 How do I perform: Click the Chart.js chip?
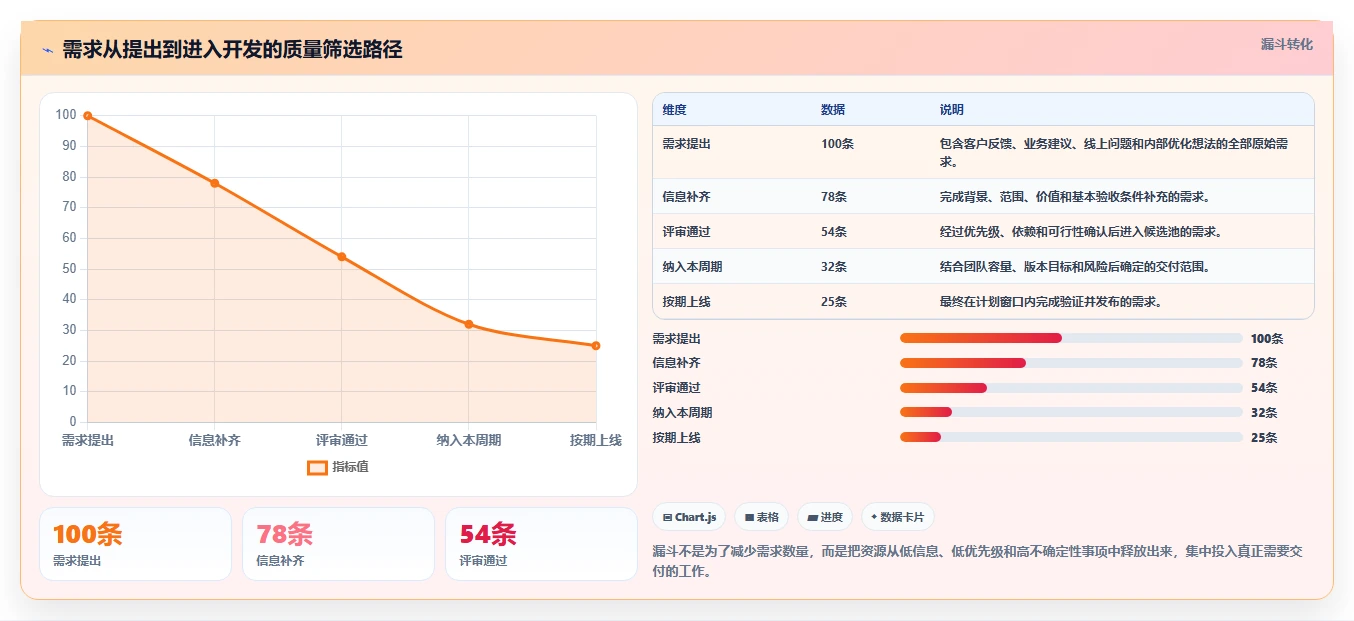690,517
